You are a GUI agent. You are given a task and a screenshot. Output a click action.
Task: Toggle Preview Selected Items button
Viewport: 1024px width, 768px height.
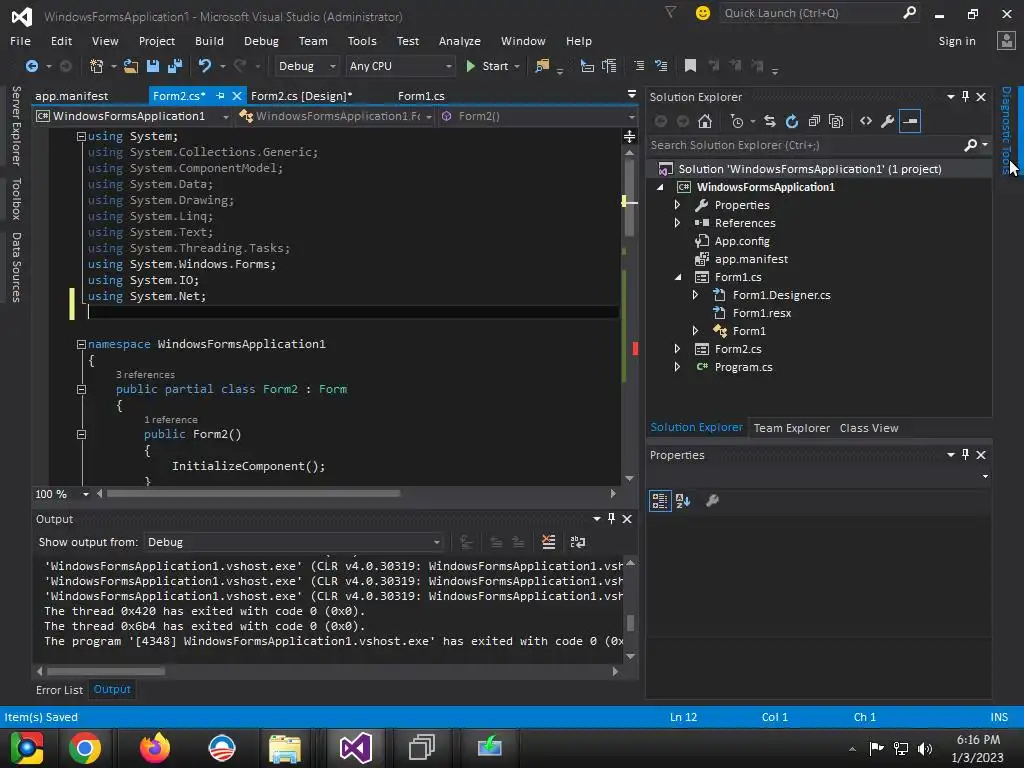click(x=910, y=121)
